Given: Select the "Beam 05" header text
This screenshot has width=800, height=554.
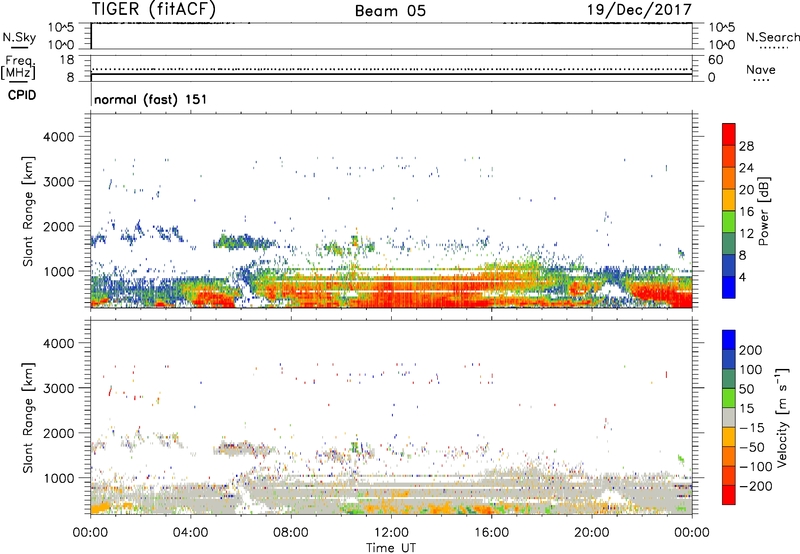Looking at the screenshot, I should (x=390, y=11).
